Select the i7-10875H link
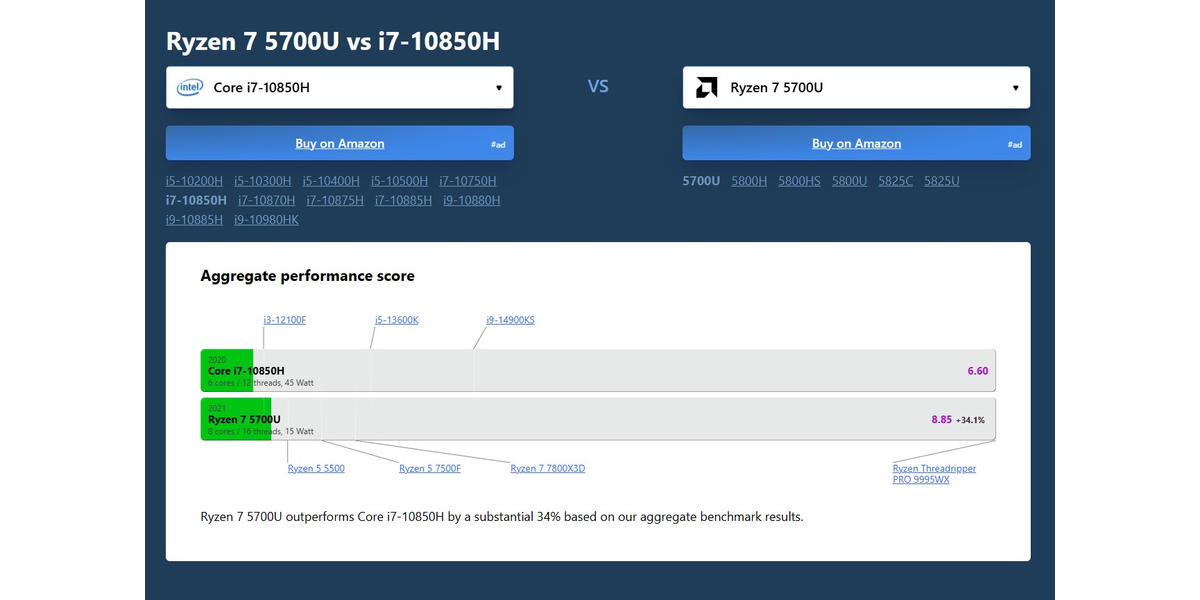 pyautogui.click(x=335, y=200)
